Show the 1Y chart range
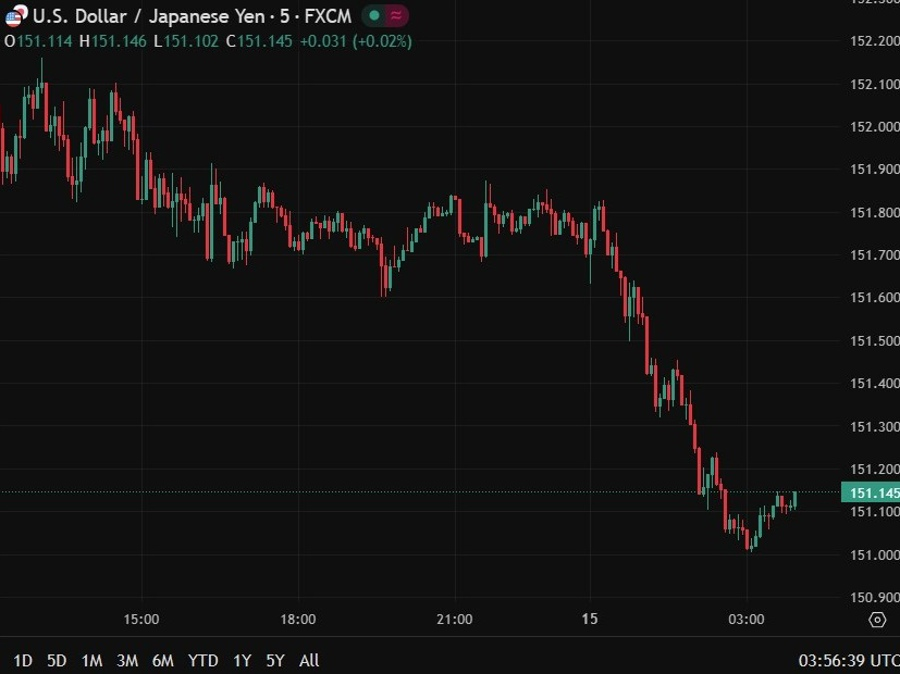Screen dimensions: 900x674 [x=242, y=660]
